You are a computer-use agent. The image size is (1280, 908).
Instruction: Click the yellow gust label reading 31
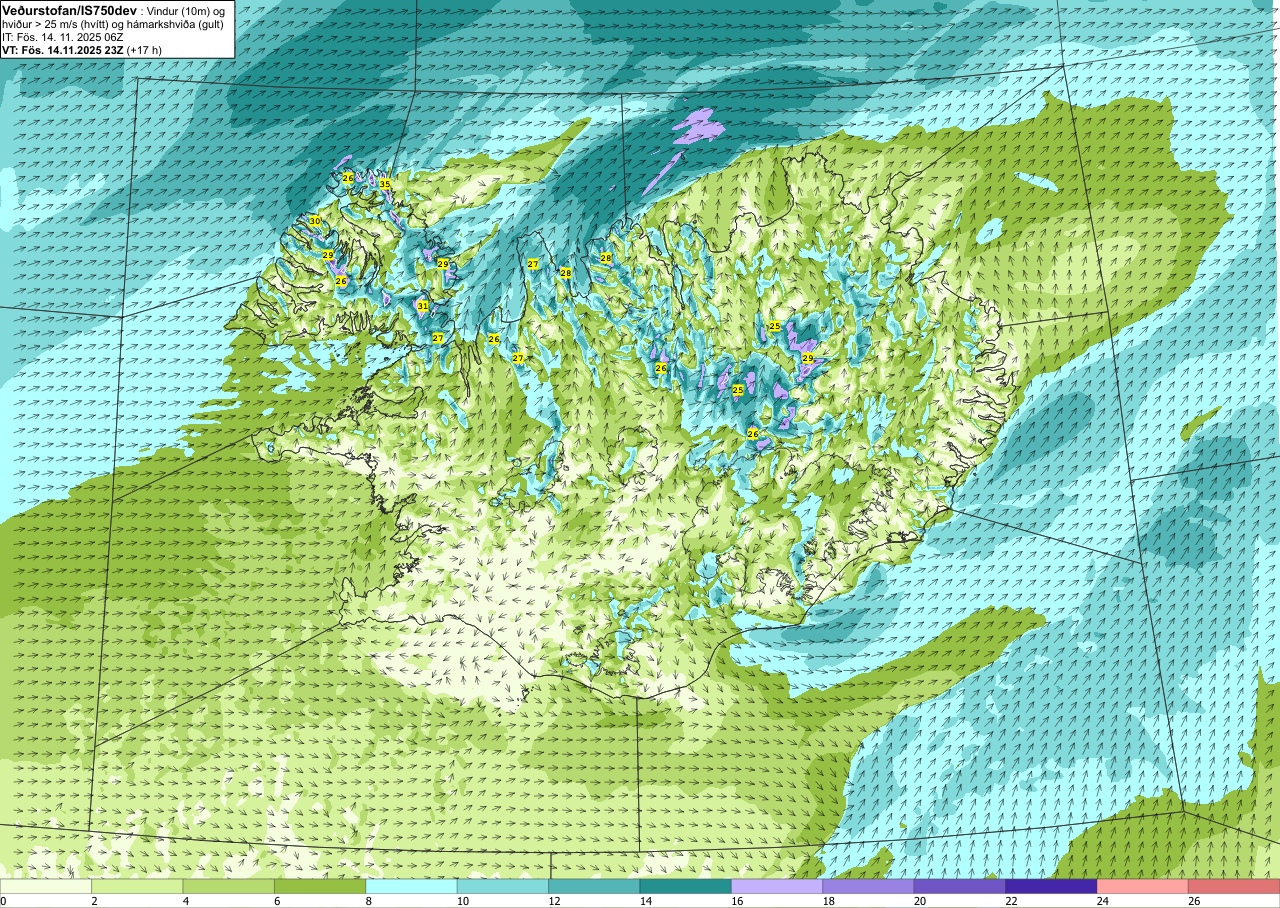click(423, 306)
